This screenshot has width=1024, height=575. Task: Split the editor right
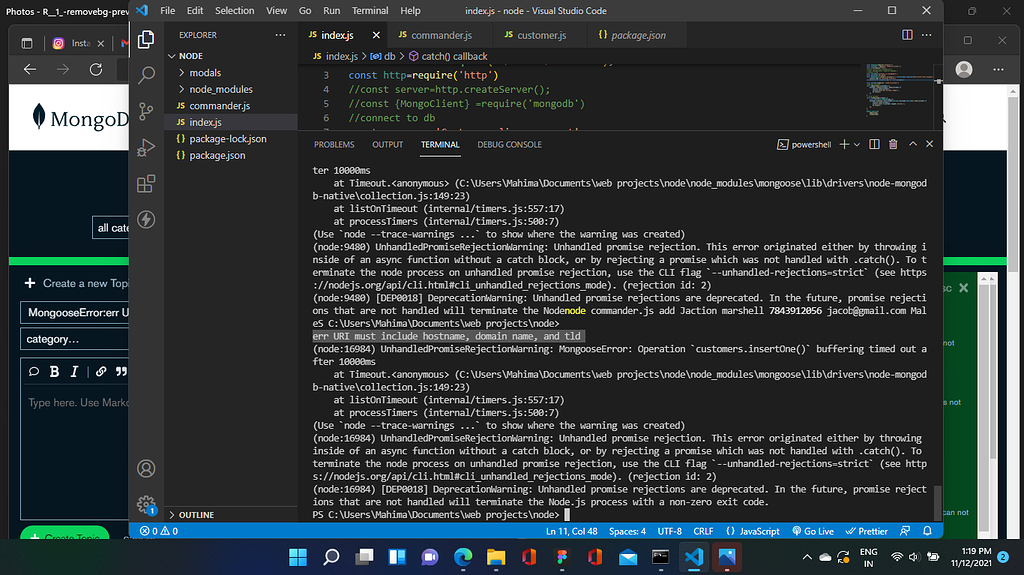coord(907,35)
